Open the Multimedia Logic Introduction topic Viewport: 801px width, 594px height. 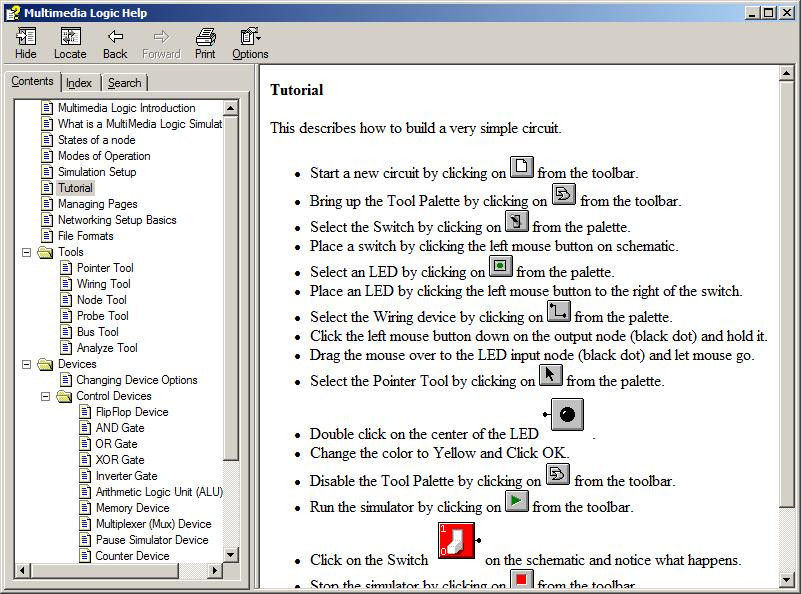(x=126, y=108)
